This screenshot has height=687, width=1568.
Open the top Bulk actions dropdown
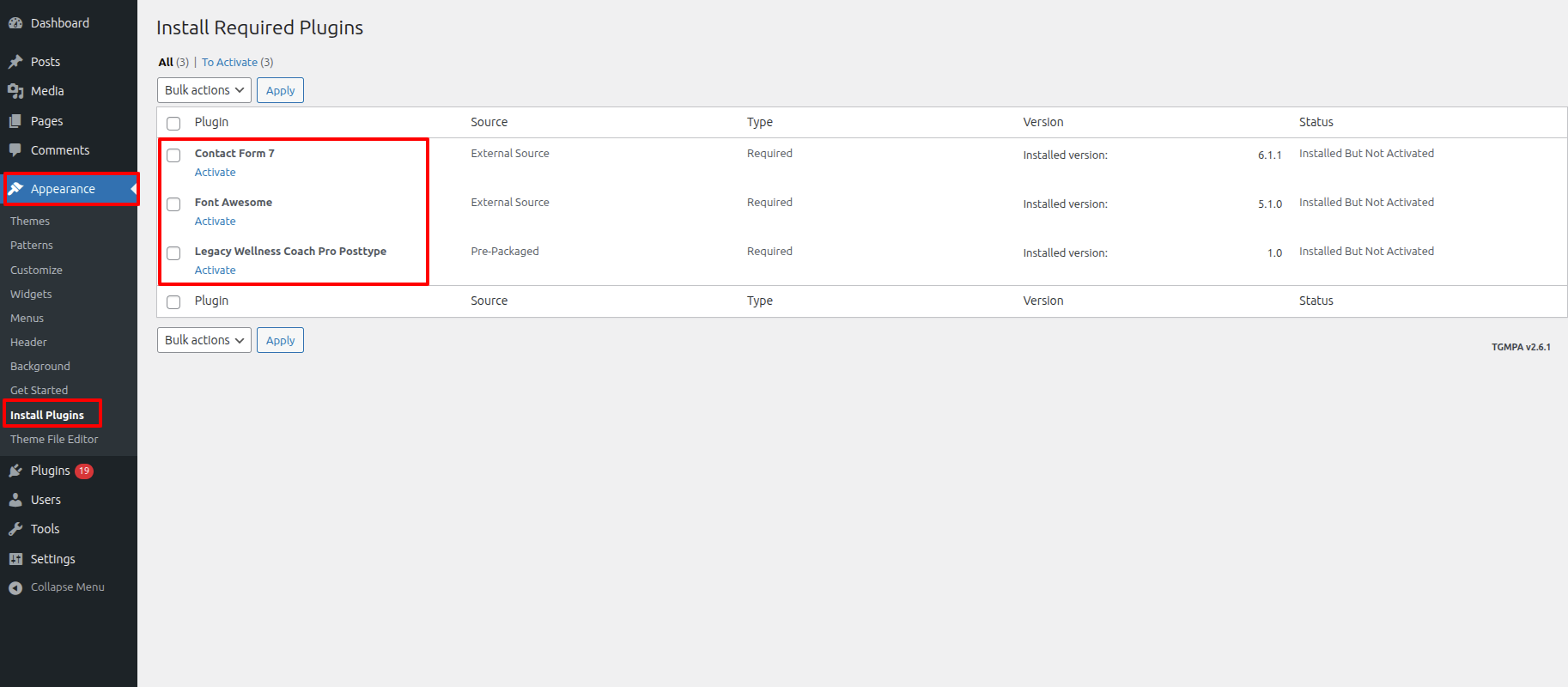(204, 90)
